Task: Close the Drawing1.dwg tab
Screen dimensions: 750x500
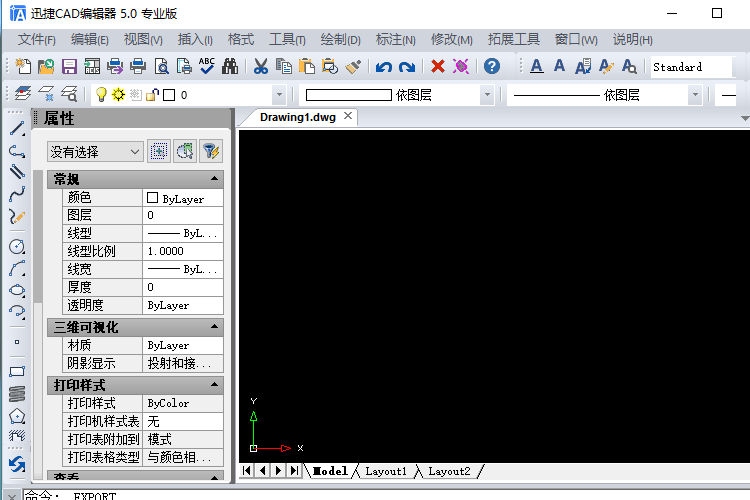Action: 348,116
